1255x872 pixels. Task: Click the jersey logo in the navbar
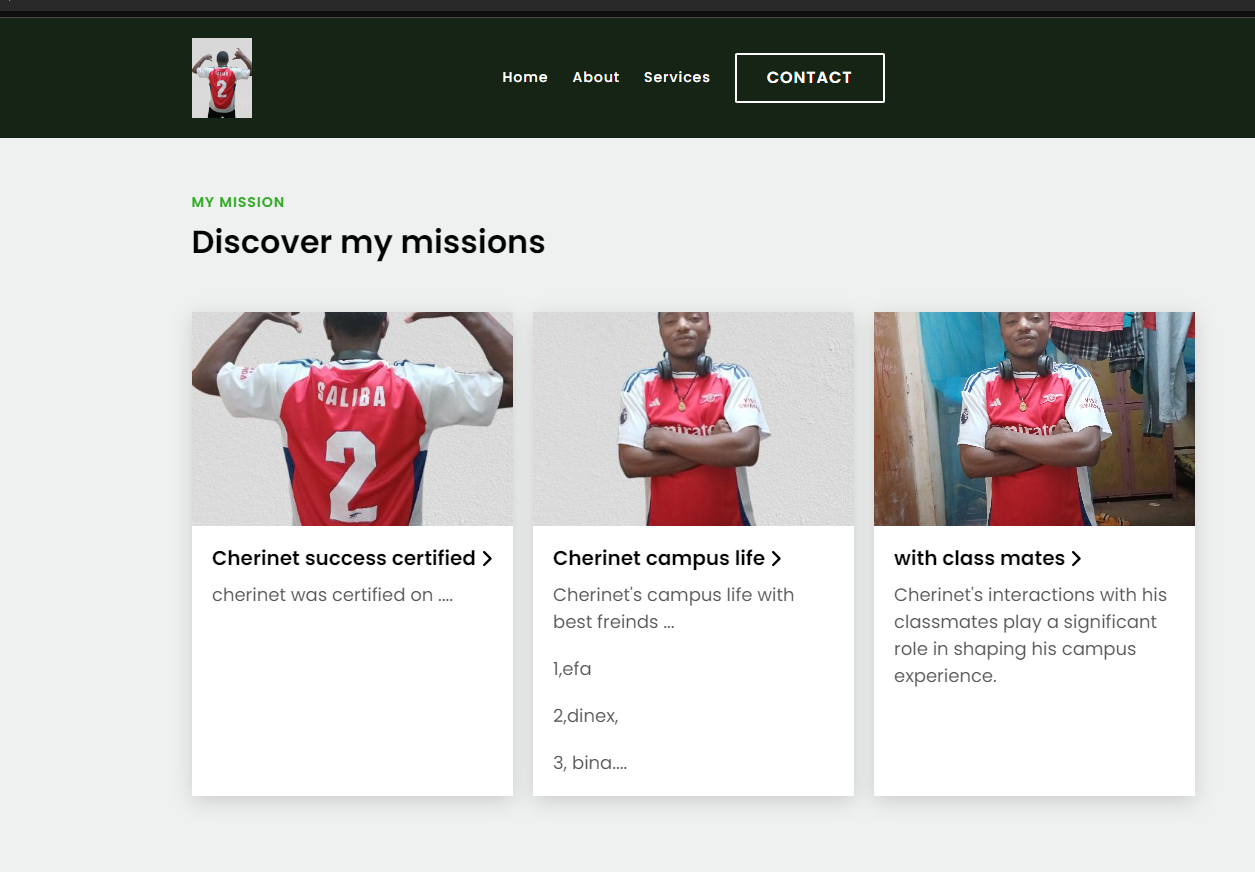coord(222,78)
